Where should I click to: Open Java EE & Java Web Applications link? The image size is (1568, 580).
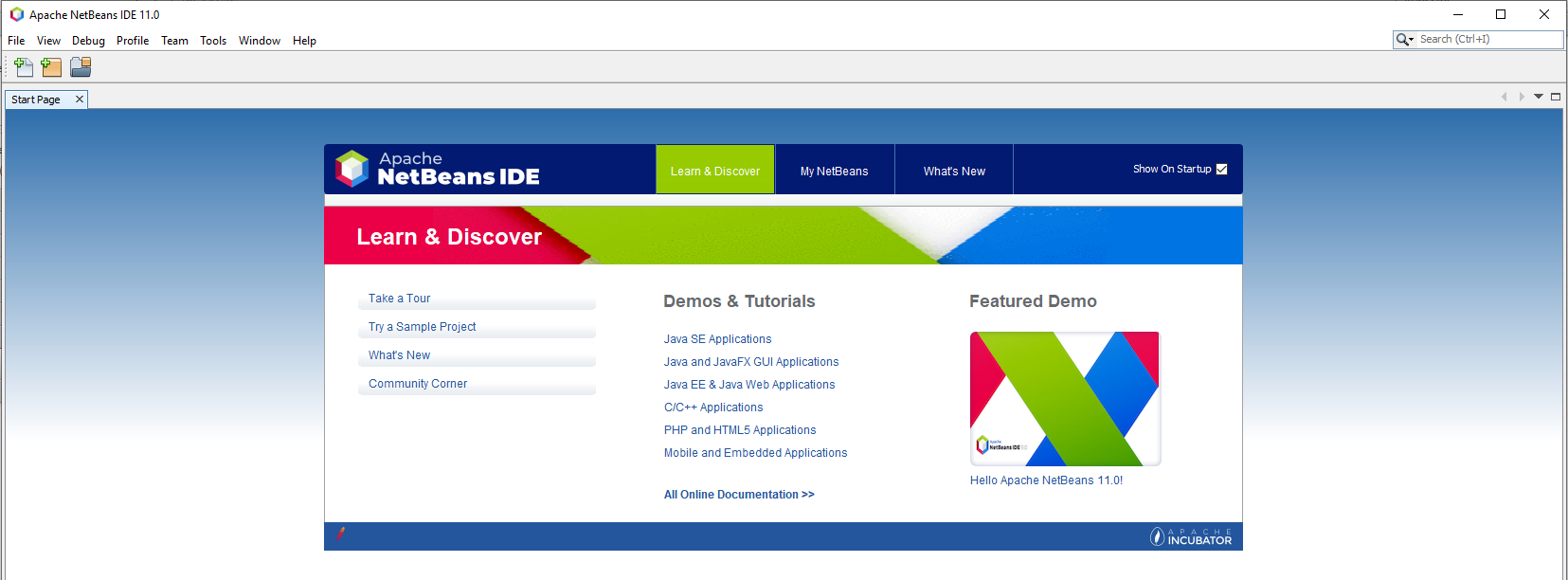(749, 385)
